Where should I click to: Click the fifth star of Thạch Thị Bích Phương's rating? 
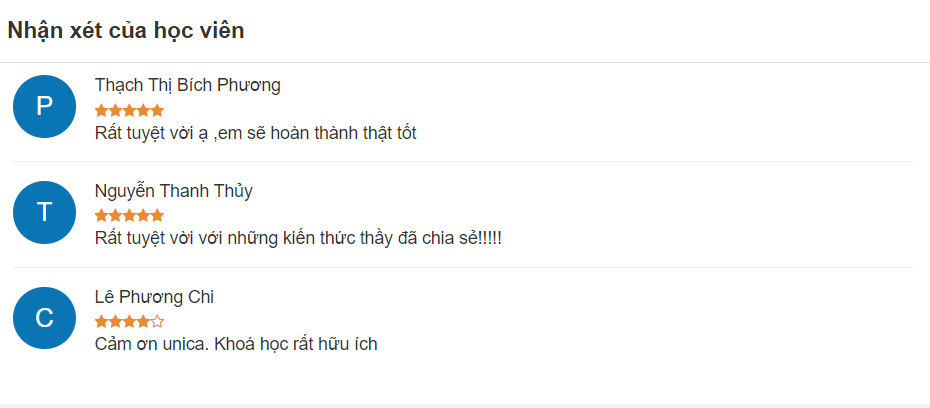tap(157, 110)
